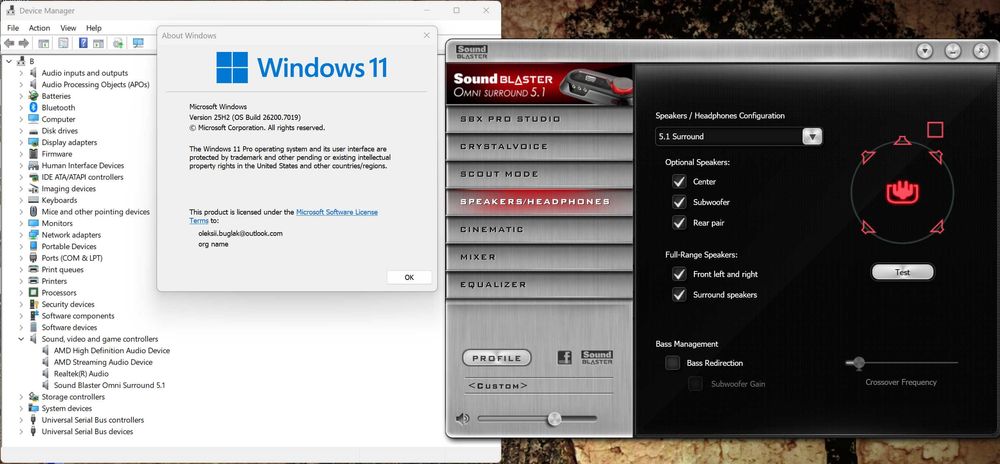
Task: Click the rear-left speaker in the speaker diagram
Action: pyautogui.click(x=868, y=226)
